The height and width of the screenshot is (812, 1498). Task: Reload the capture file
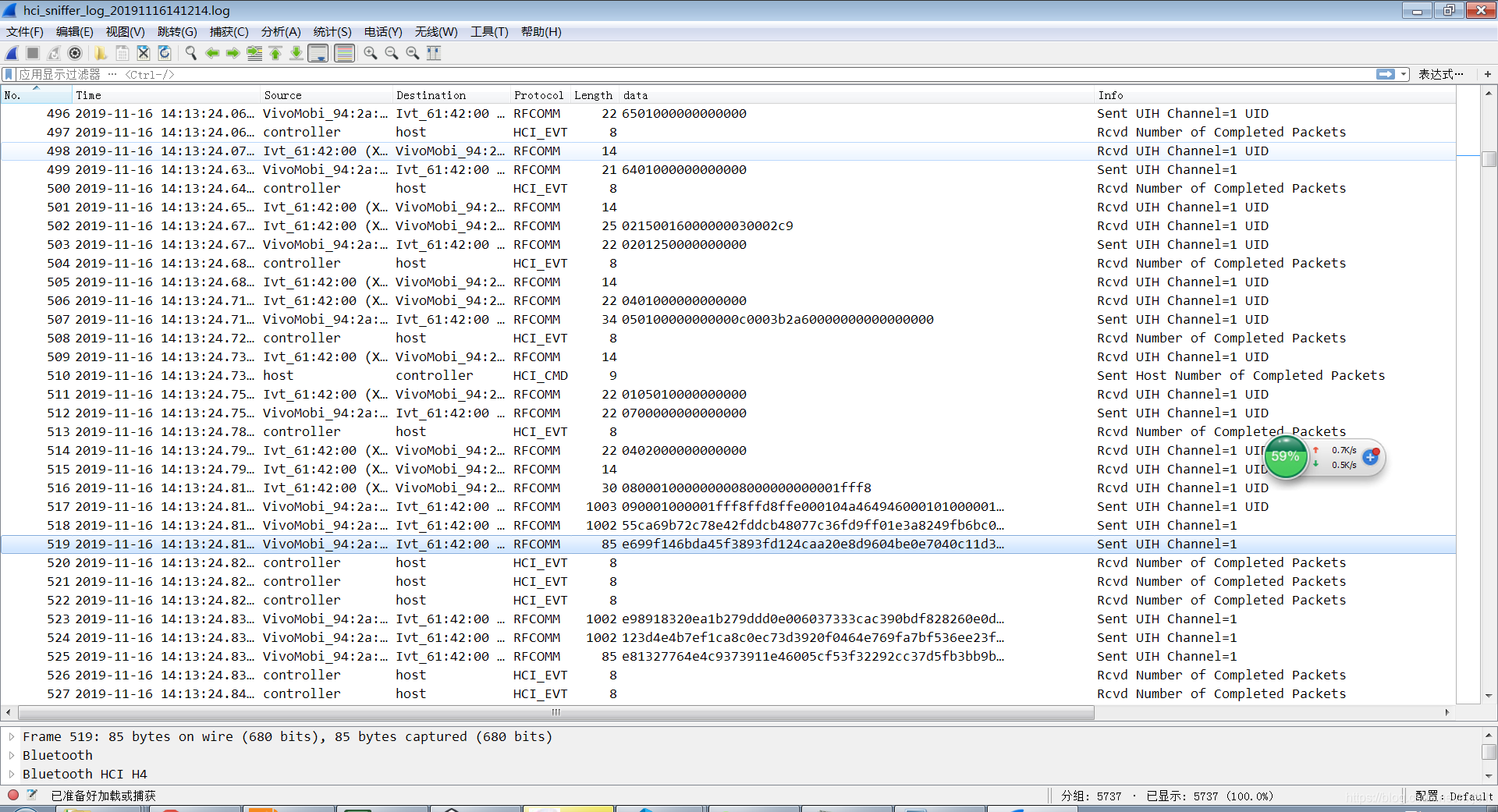(164, 53)
